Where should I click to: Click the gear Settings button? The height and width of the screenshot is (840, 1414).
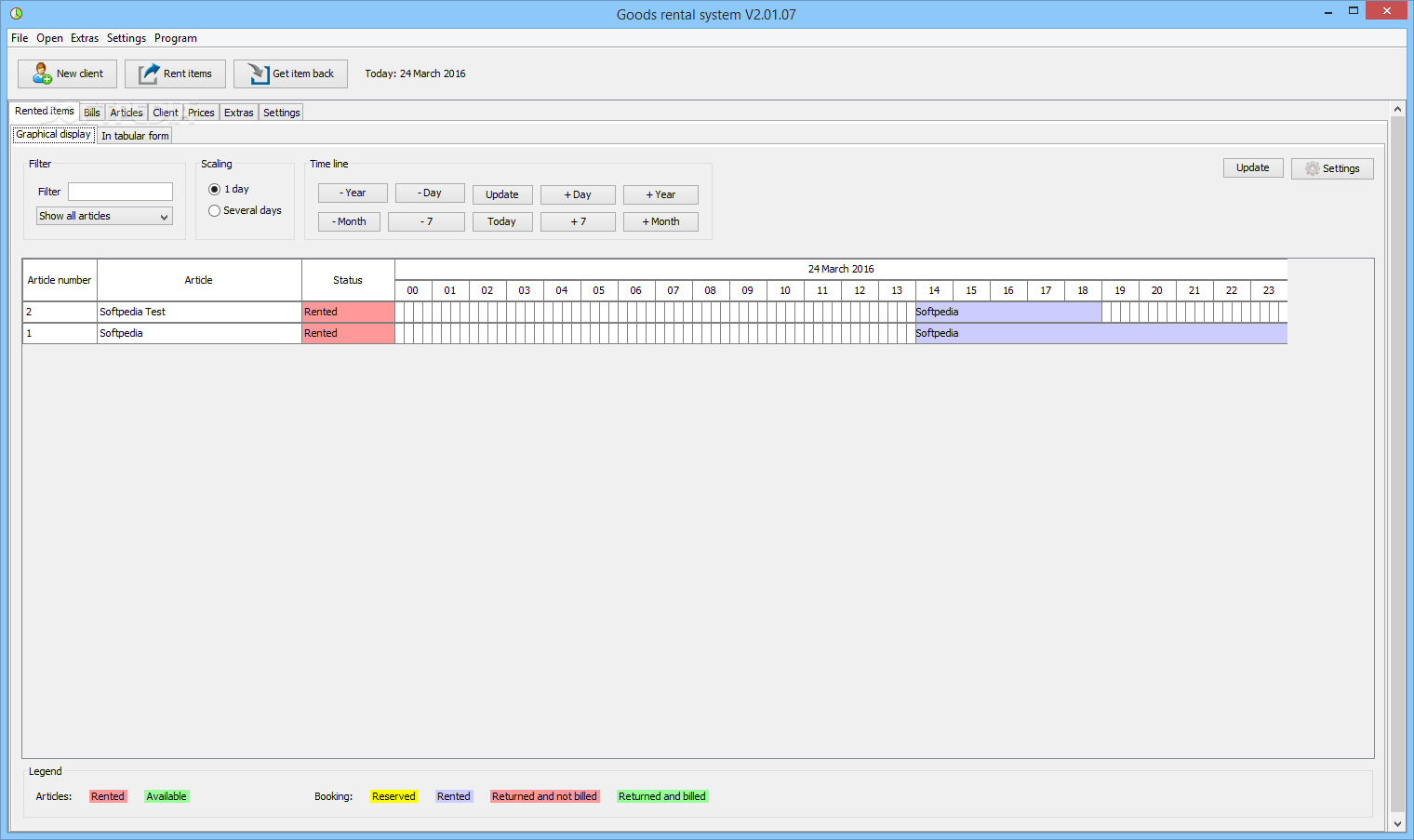pyautogui.click(x=1332, y=168)
